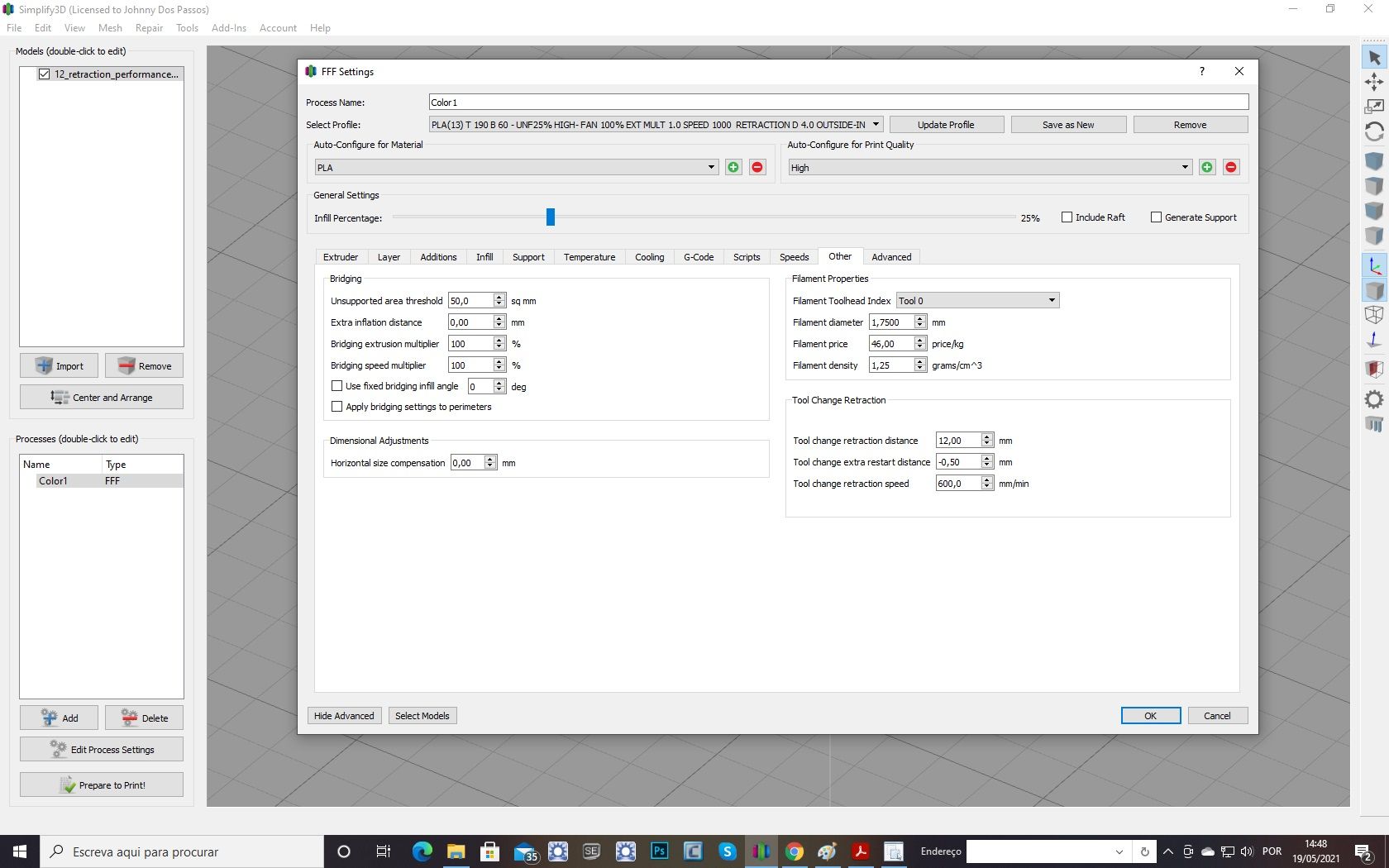Screen dimensions: 1389x868
Task: Switch to the Cooling tab
Action: coord(650,257)
